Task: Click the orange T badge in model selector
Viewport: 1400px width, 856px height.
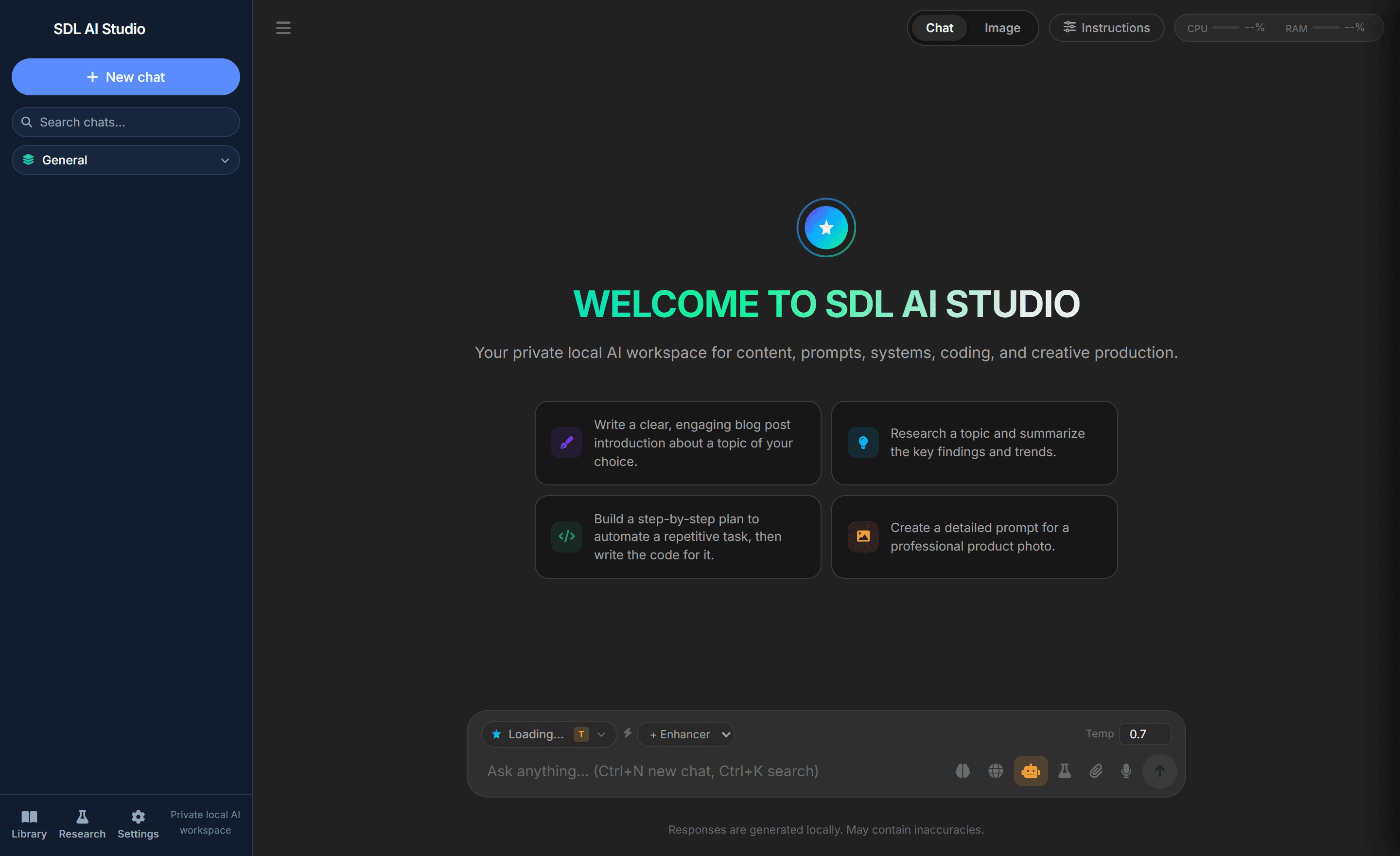Action: (581, 734)
